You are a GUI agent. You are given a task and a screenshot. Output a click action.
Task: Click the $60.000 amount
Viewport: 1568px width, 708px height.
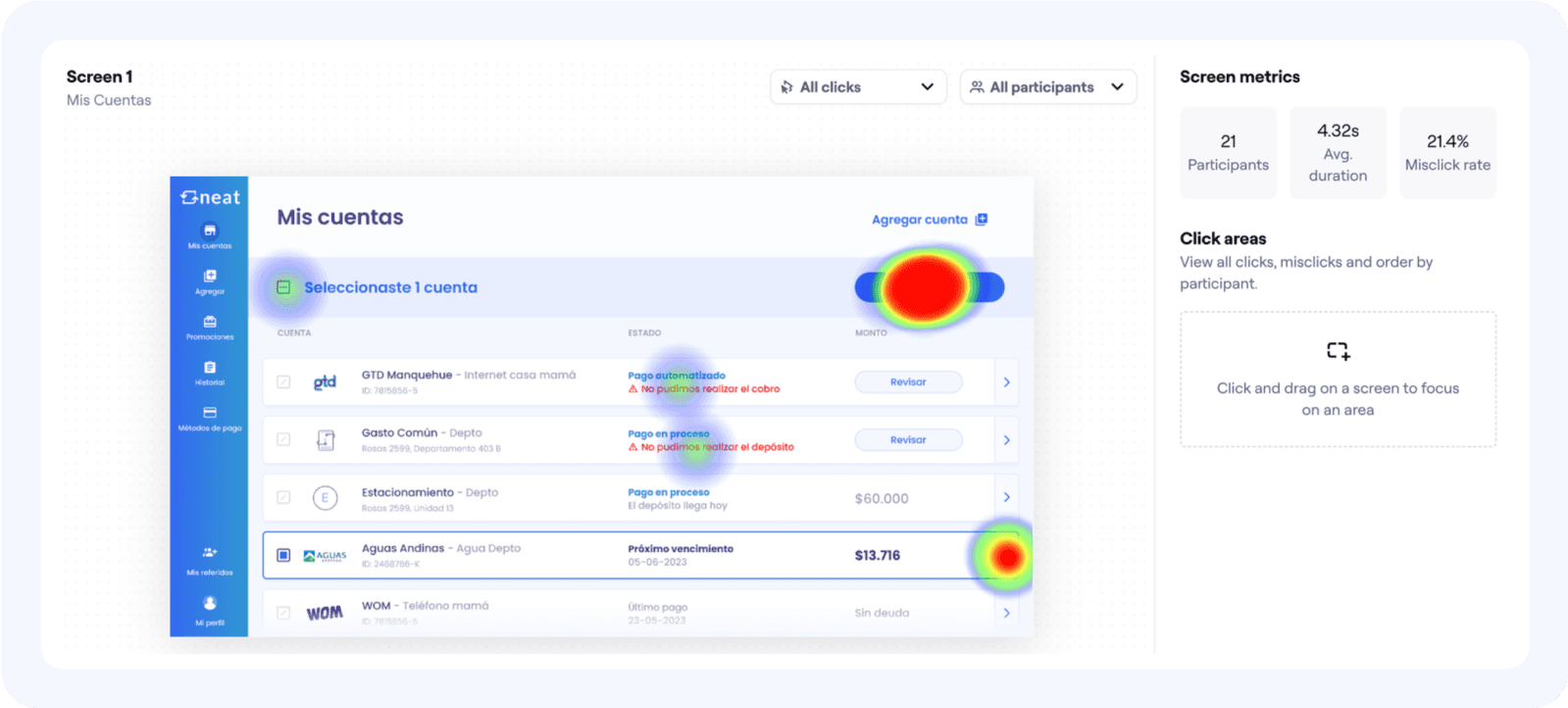(x=882, y=498)
